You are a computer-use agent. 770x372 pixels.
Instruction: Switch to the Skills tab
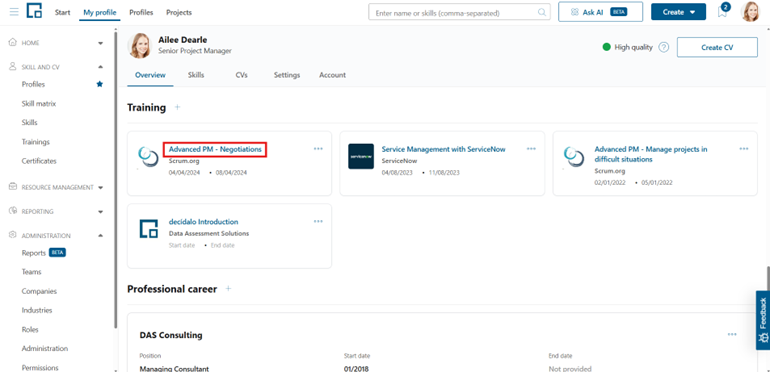tap(196, 75)
